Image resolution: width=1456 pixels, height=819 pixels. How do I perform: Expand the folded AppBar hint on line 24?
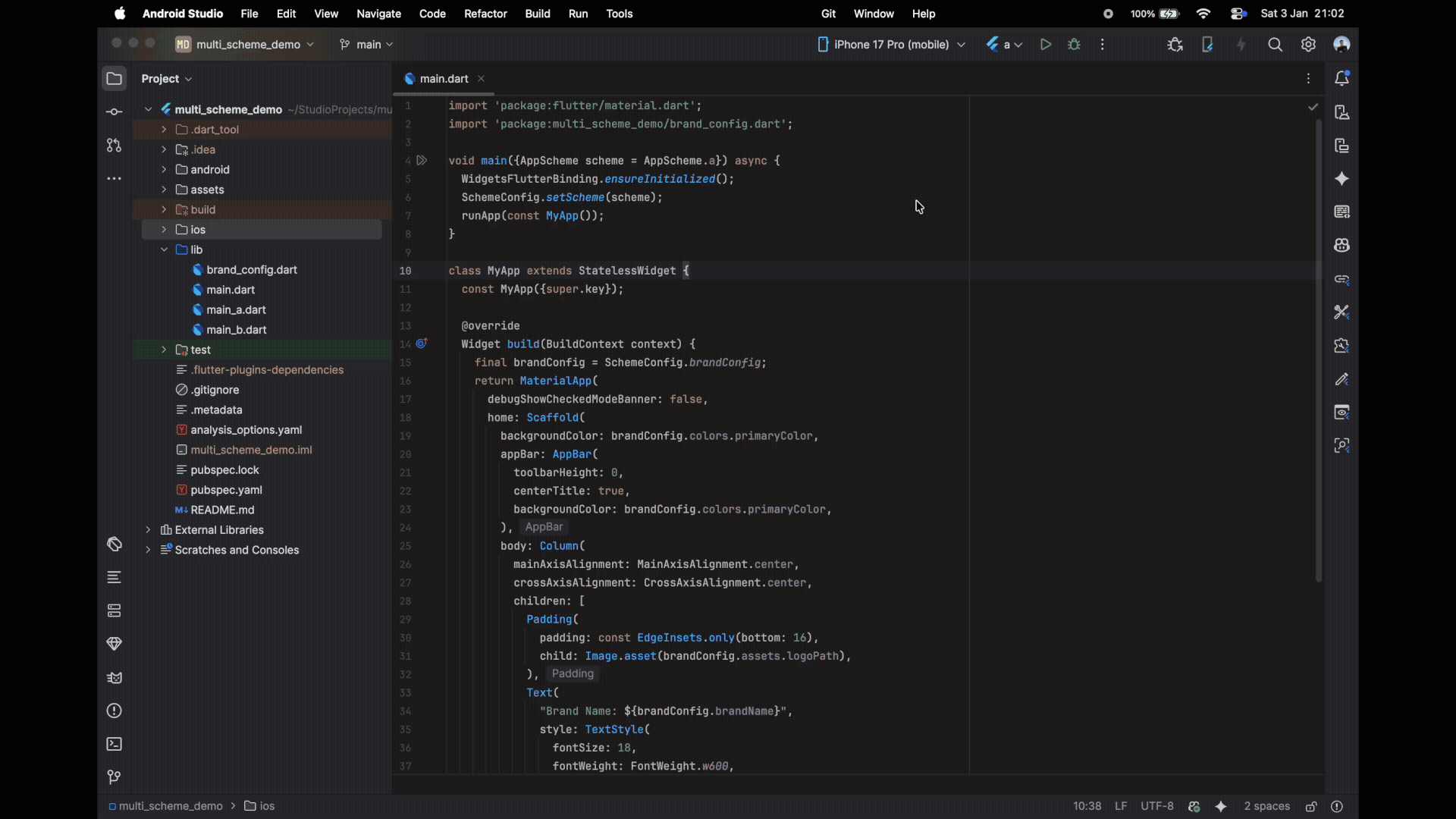click(x=544, y=527)
